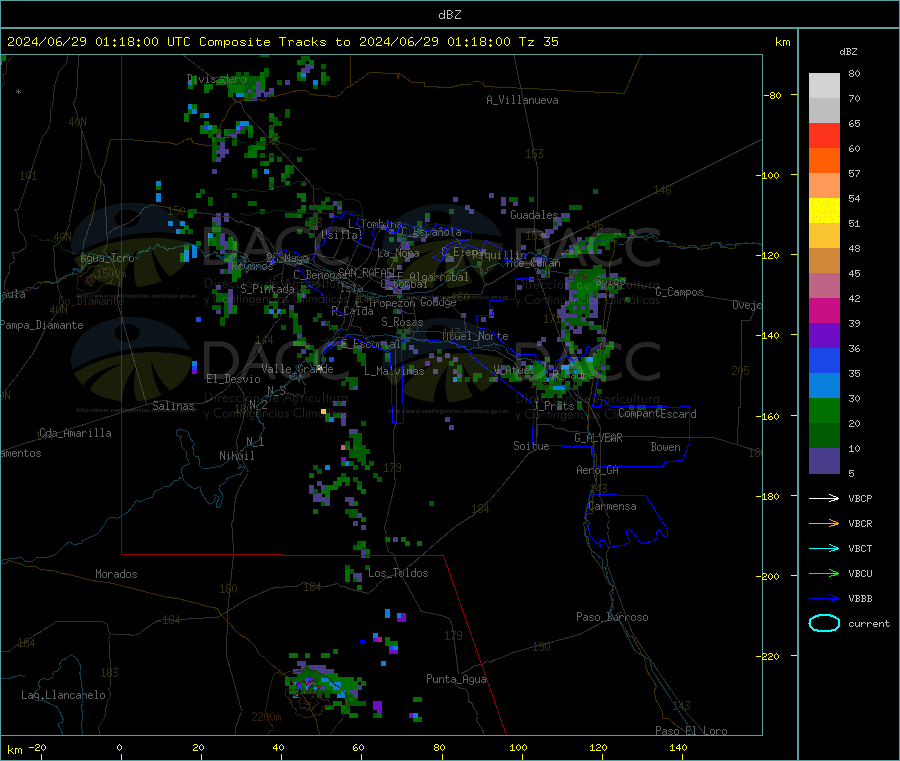
Task: Click the 'dBZ' title at top
Action: pos(449,15)
